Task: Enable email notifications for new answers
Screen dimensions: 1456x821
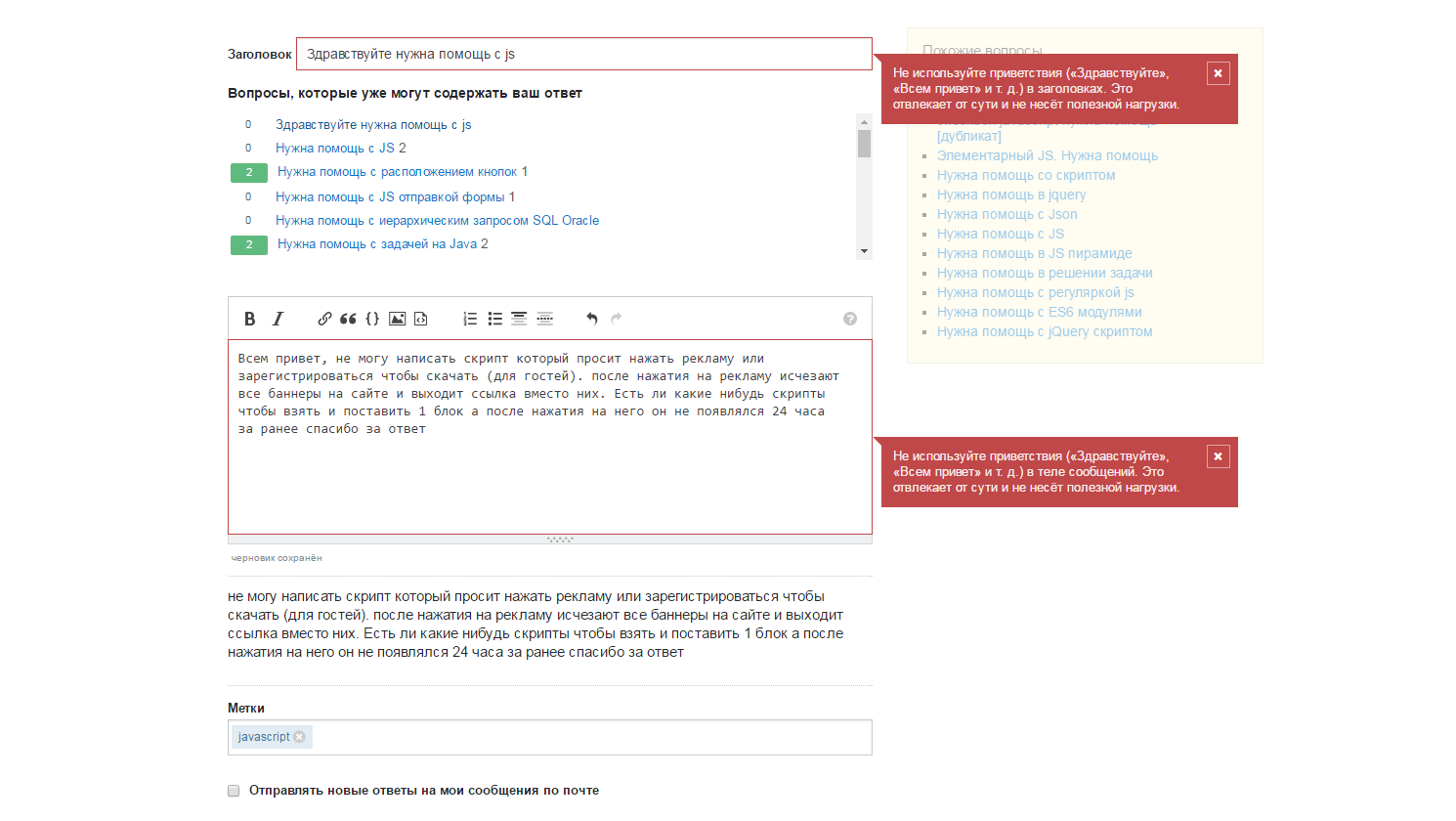Action: tap(234, 791)
